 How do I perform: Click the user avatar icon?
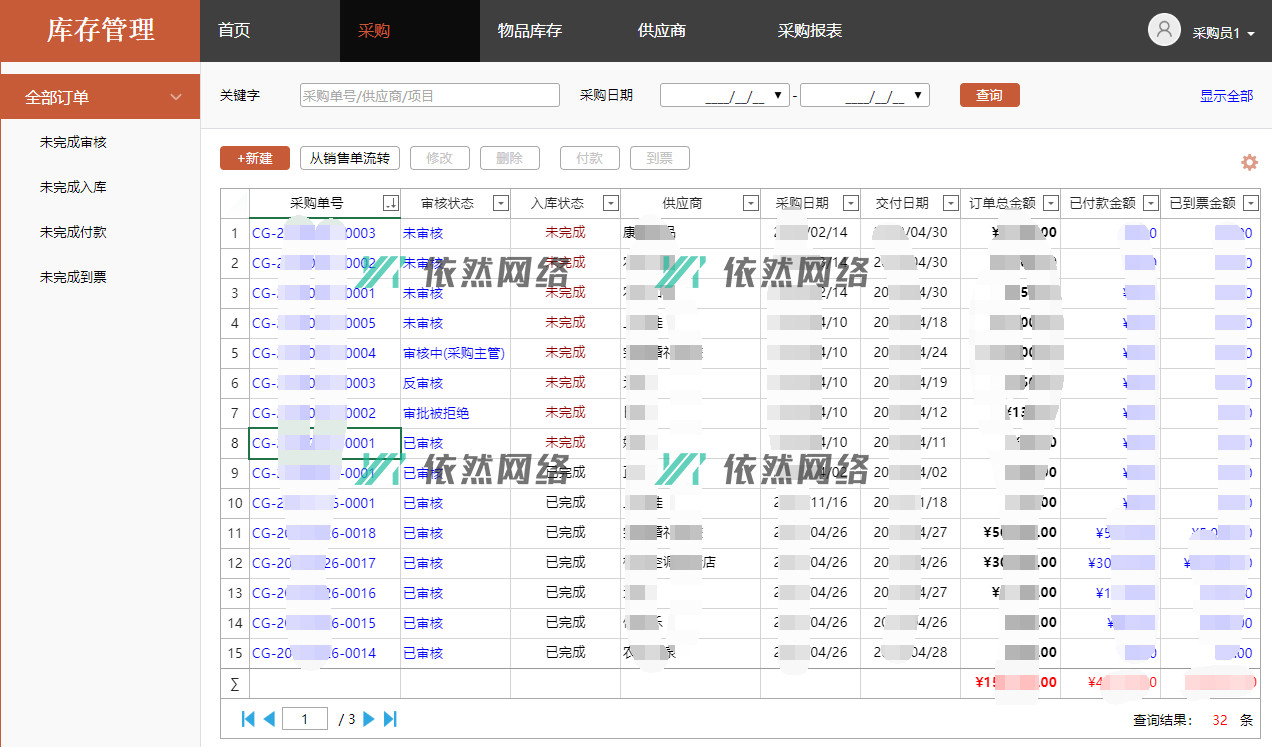(1164, 30)
